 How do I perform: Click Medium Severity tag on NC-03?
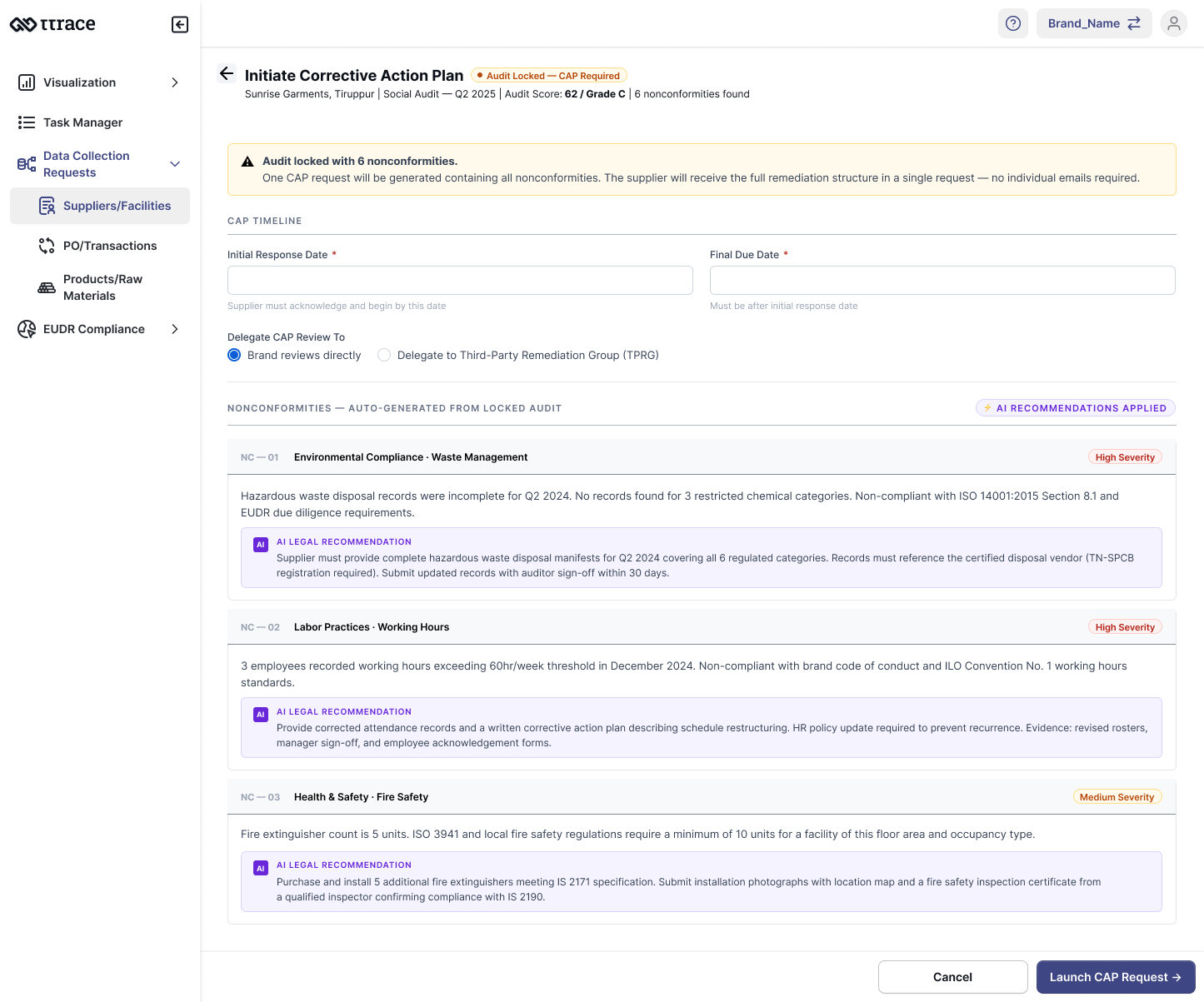click(1117, 797)
